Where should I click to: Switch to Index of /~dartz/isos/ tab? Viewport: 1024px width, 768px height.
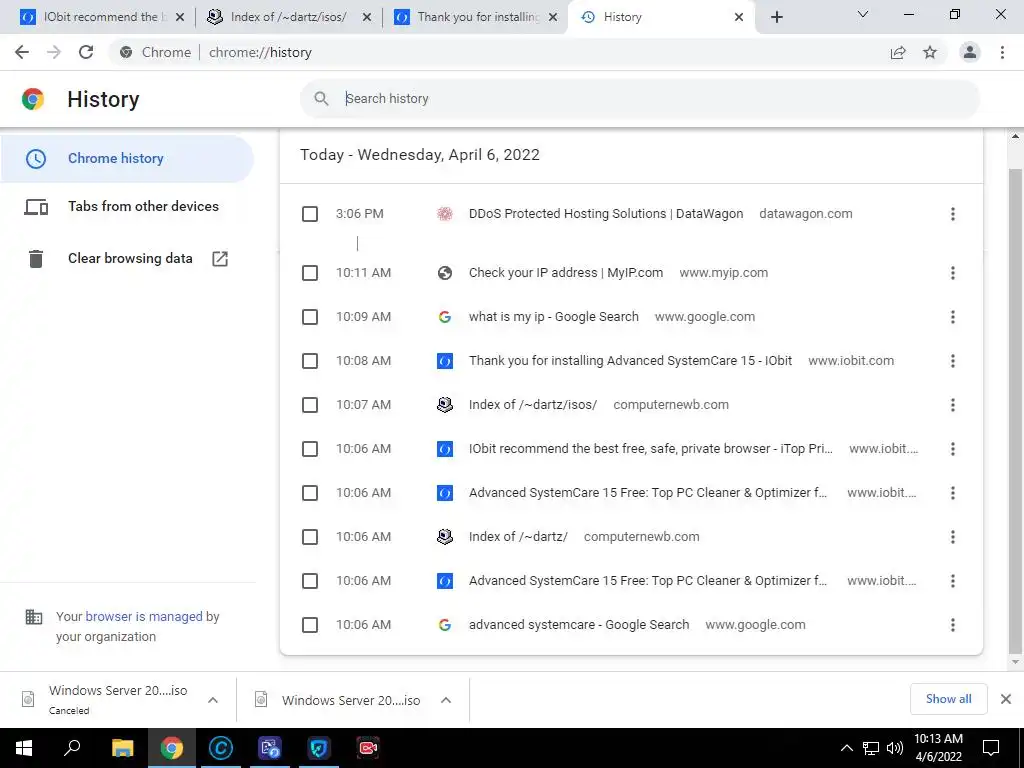point(289,17)
